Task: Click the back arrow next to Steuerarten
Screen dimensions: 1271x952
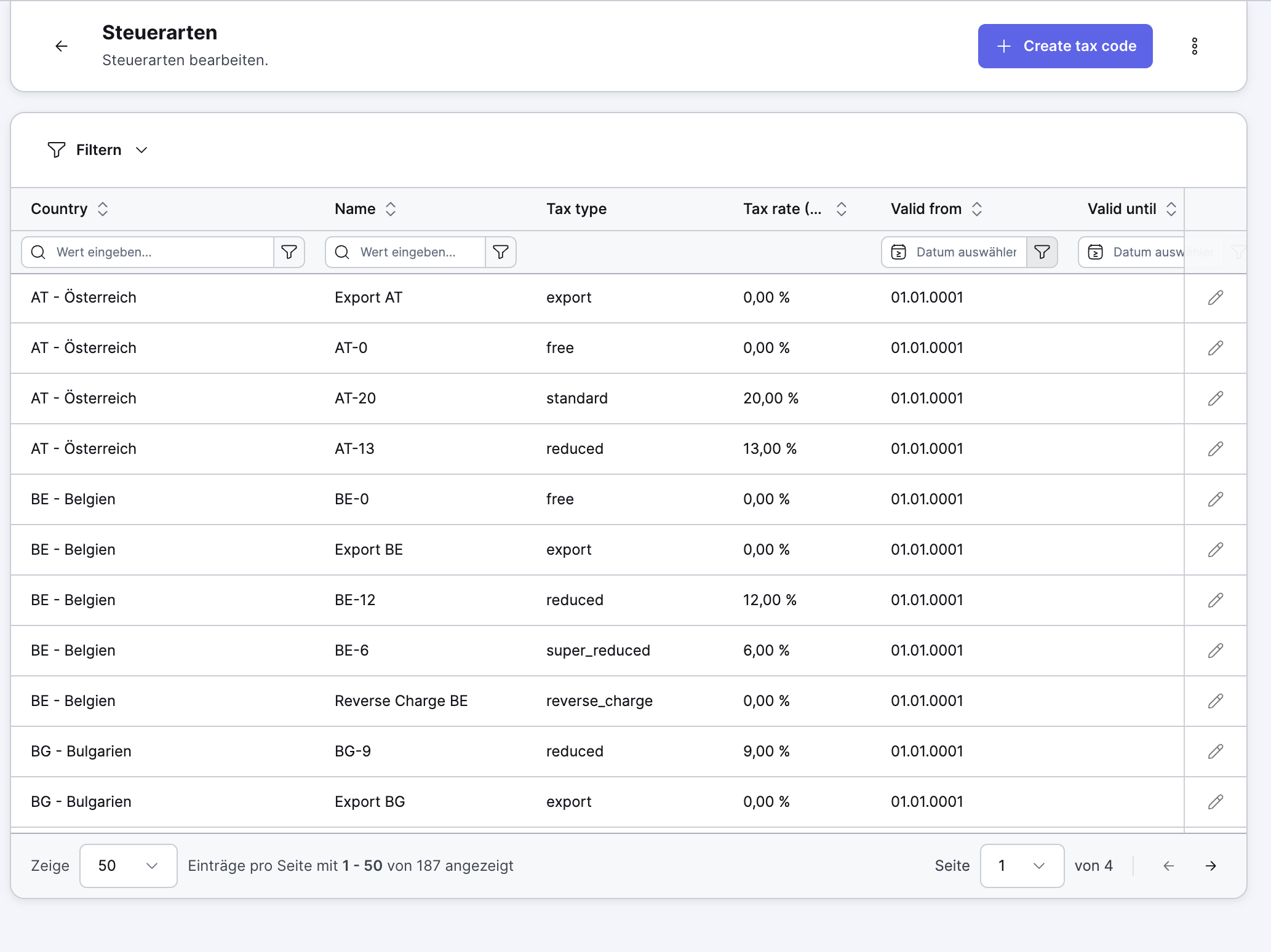Action: [62, 46]
